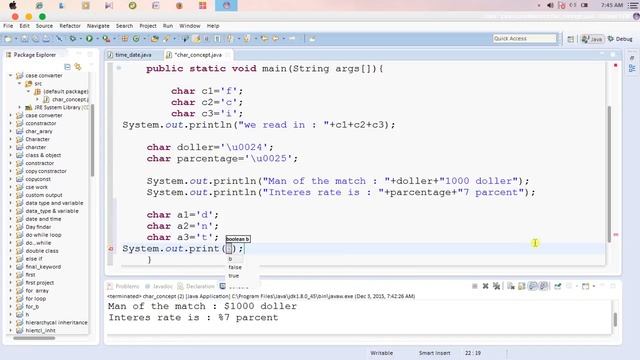Collapse all in Package Explorer

[x=67, y=66]
